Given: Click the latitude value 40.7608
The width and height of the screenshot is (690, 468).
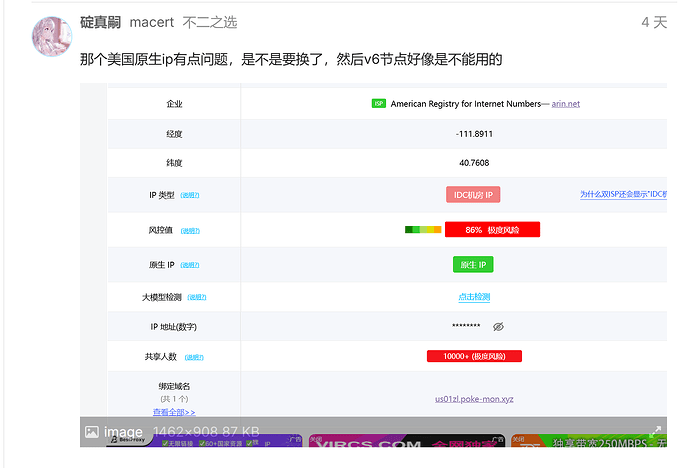Looking at the screenshot, I should point(474,163).
